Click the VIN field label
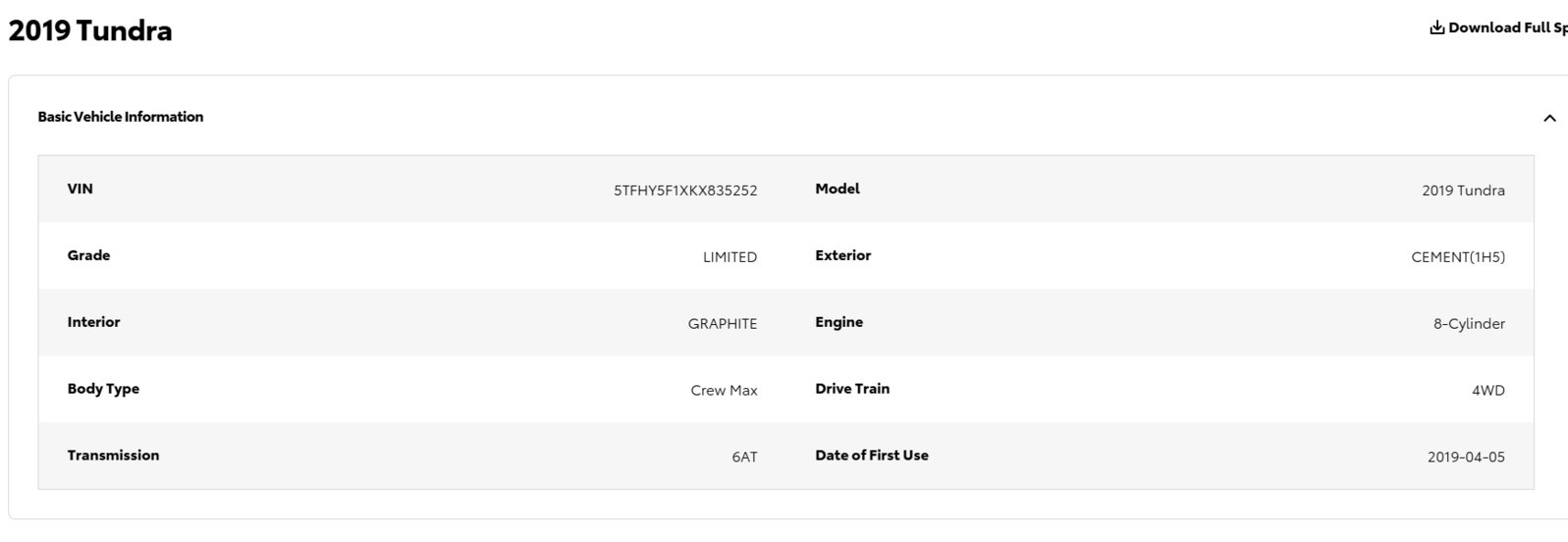Image resolution: width=1568 pixels, height=542 pixels. (80, 189)
